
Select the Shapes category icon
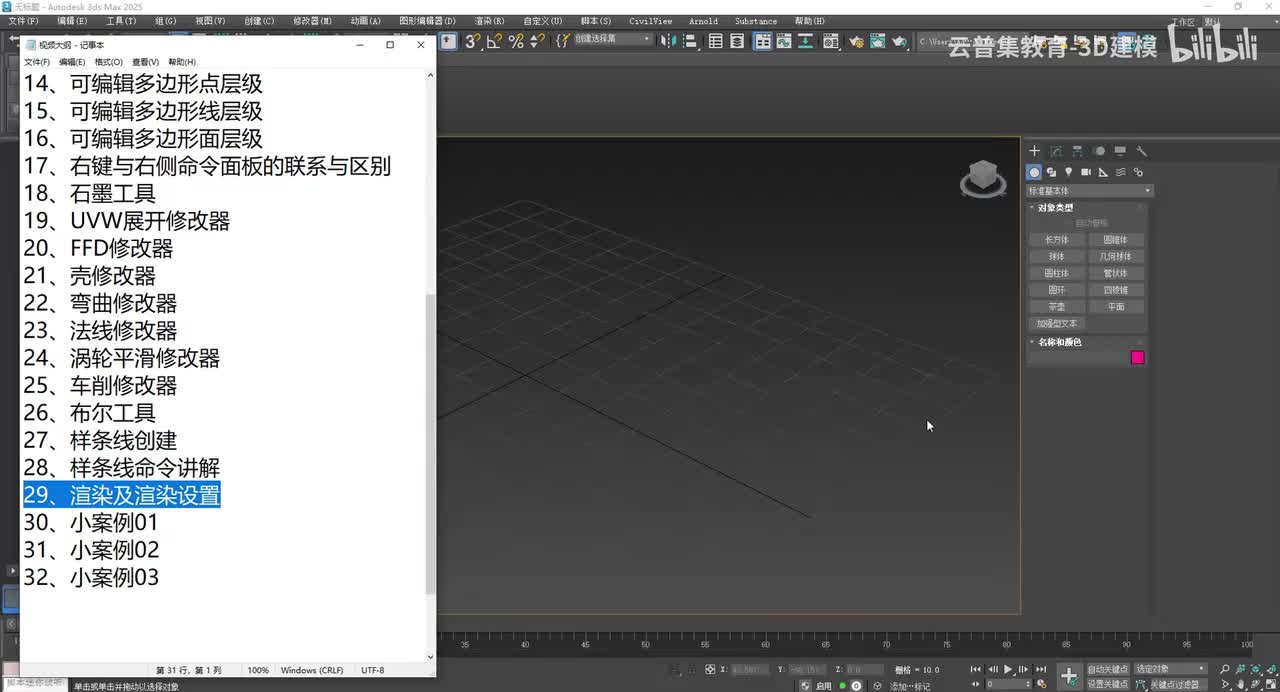1051,172
